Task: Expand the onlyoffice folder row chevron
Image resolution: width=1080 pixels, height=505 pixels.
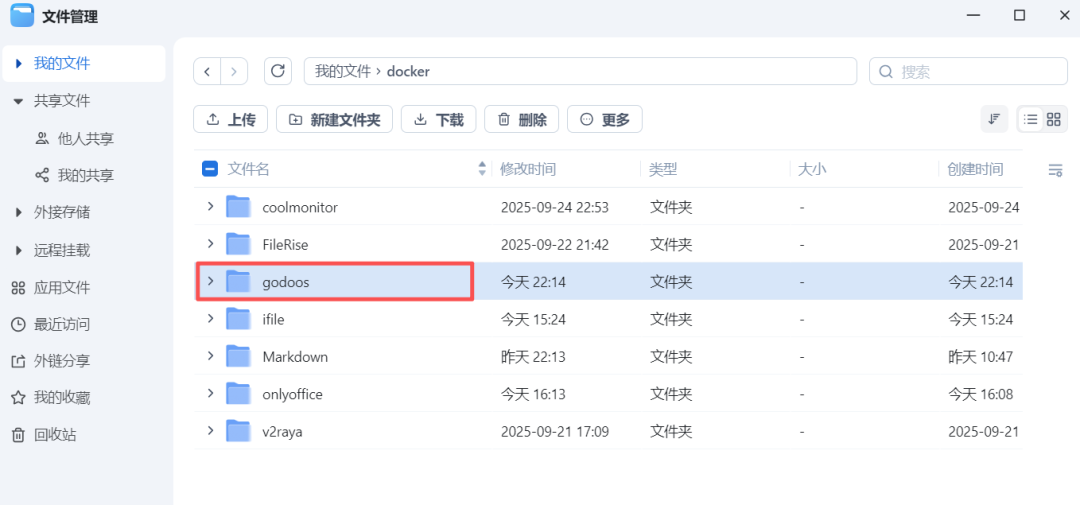Action: pyautogui.click(x=210, y=393)
